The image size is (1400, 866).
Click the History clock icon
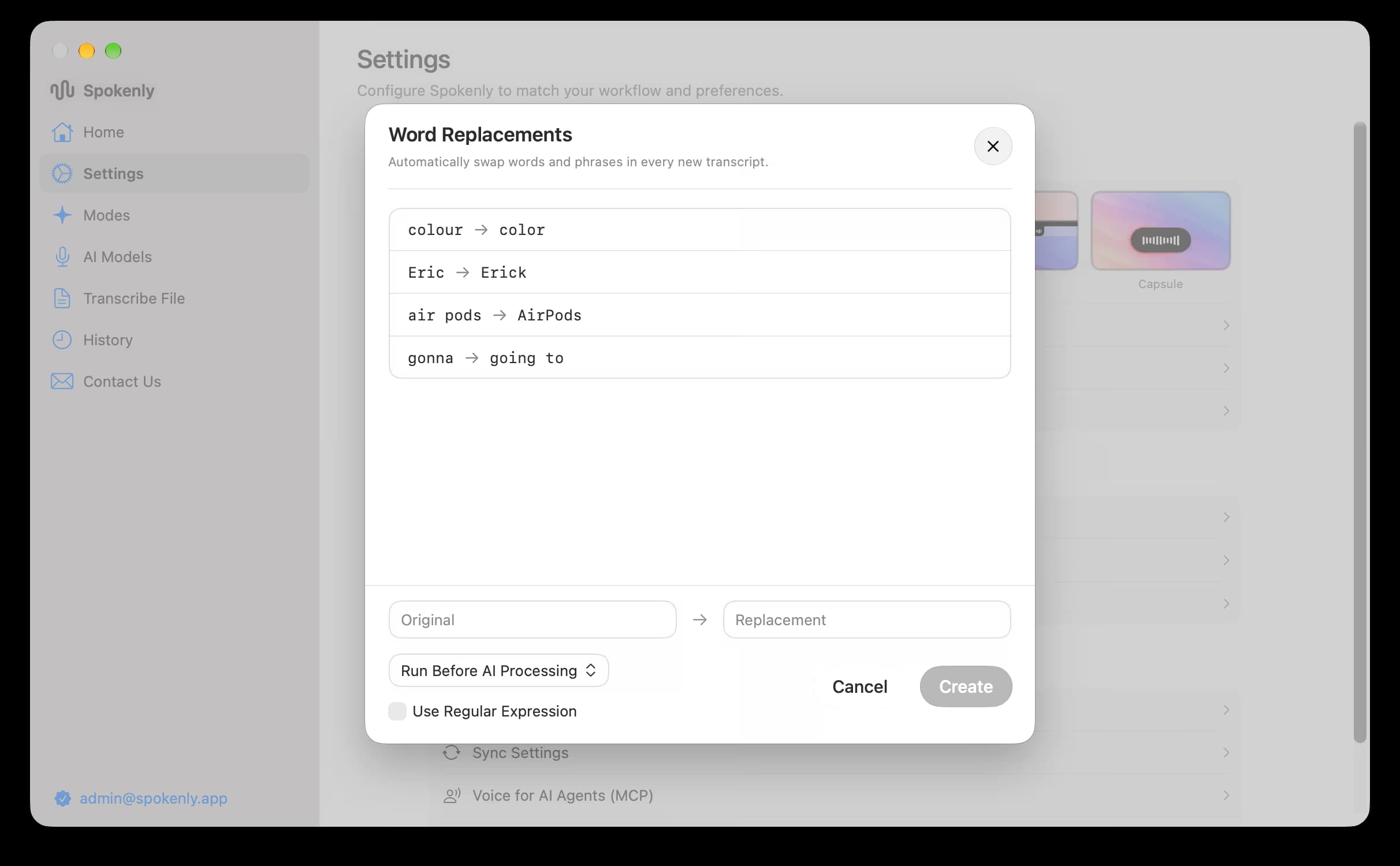[x=62, y=340]
